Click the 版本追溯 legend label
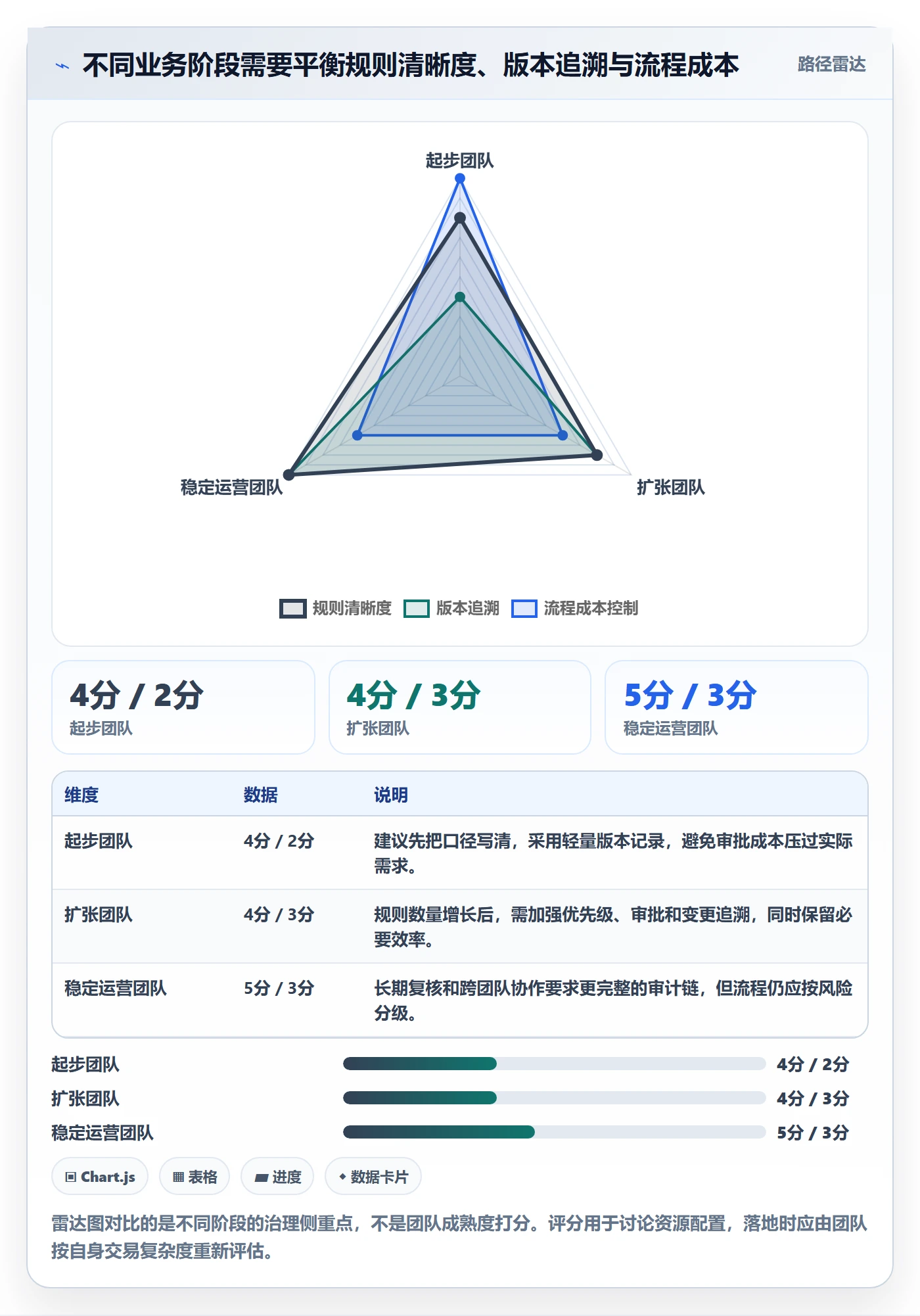 (x=467, y=608)
